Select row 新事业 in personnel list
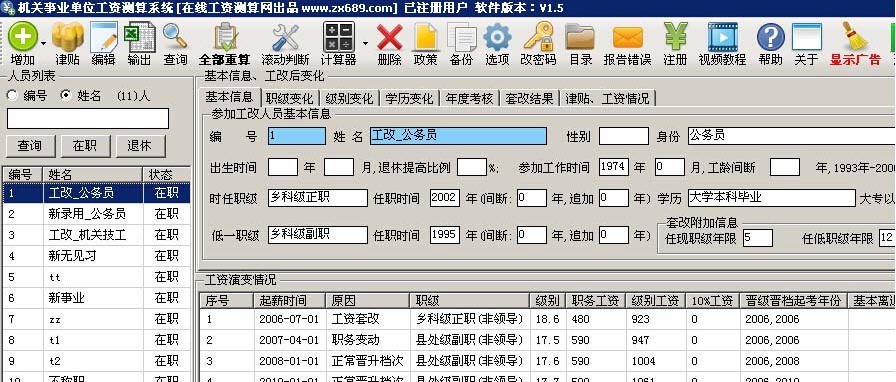The width and height of the screenshot is (896, 382). click(x=97, y=298)
